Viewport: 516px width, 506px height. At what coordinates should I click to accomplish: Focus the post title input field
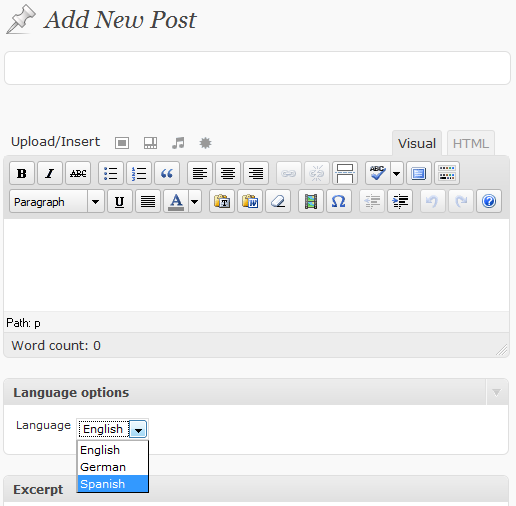click(x=257, y=68)
